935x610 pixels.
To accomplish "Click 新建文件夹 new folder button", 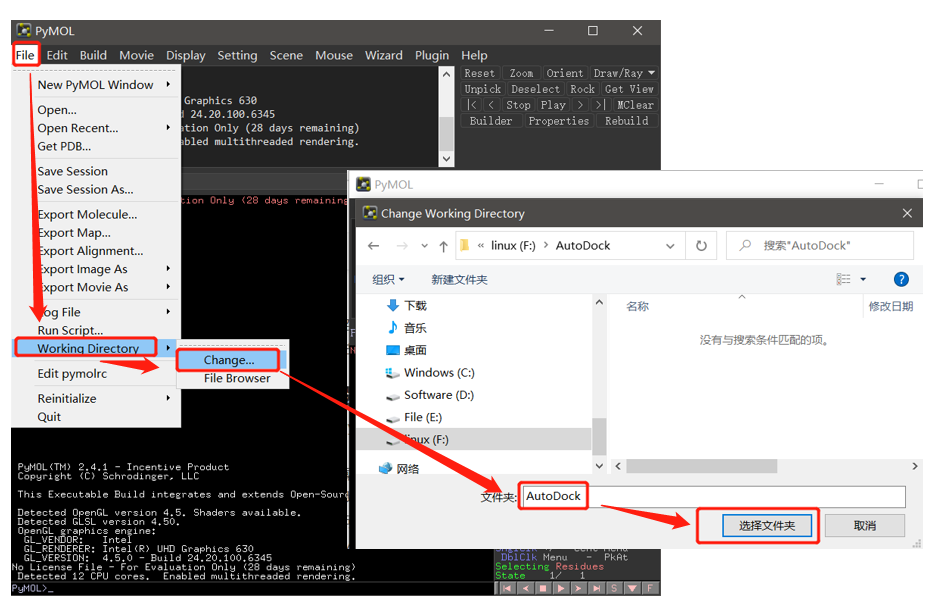I will tap(459, 280).
